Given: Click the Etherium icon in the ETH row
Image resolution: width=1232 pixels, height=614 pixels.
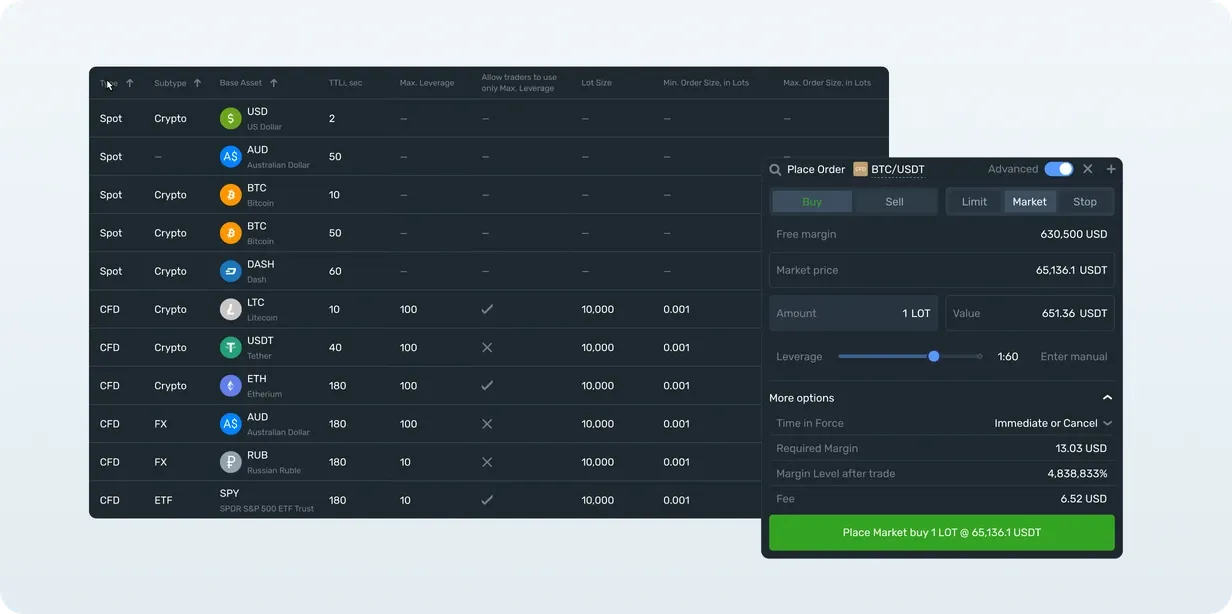Looking at the screenshot, I should 230,385.
